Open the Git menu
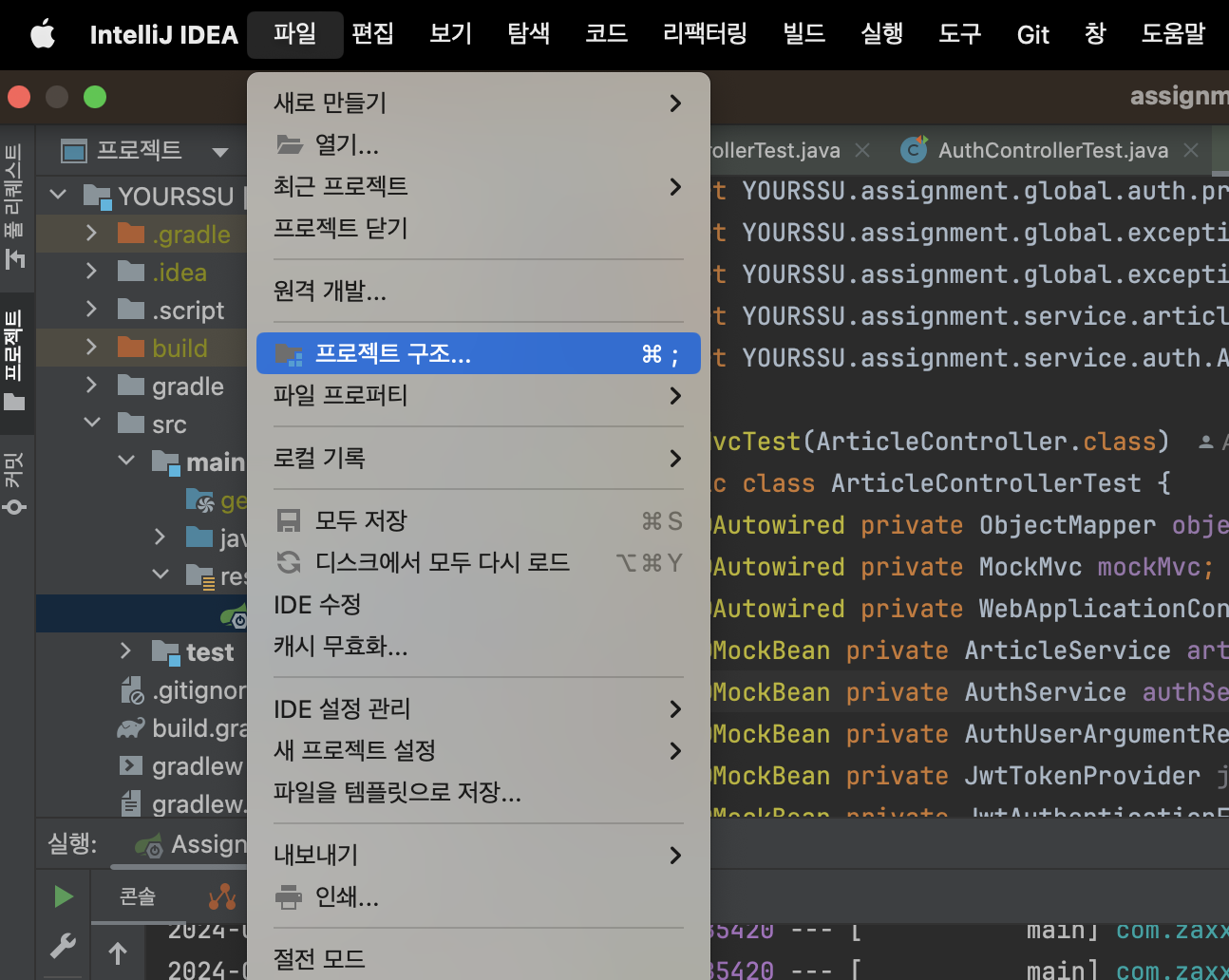 (1032, 35)
